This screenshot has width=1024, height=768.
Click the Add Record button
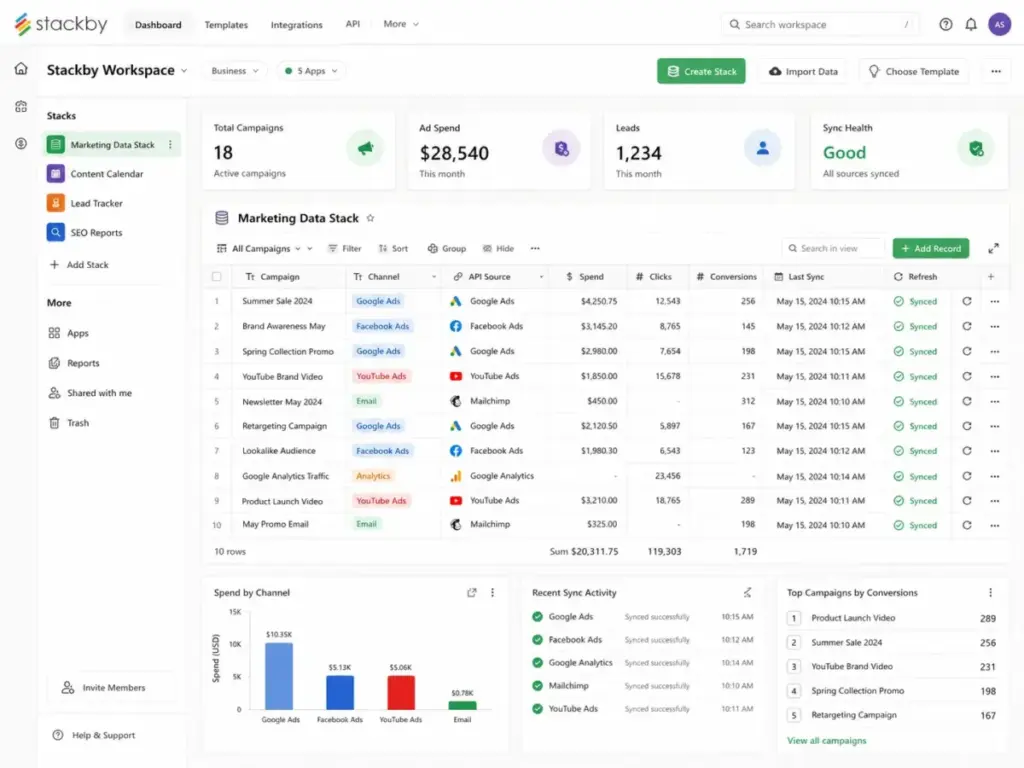(x=931, y=248)
